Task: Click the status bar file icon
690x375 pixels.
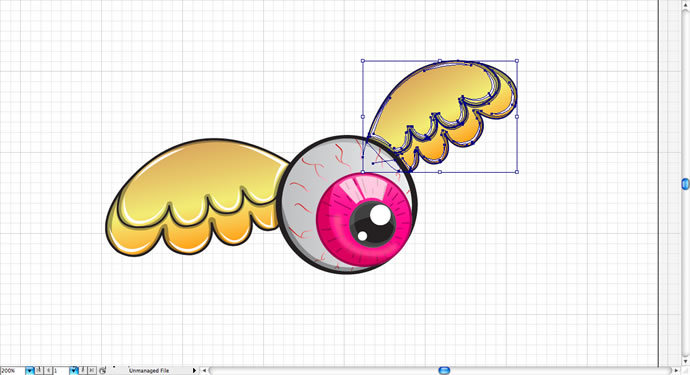Action: click(x=103, y=371)
